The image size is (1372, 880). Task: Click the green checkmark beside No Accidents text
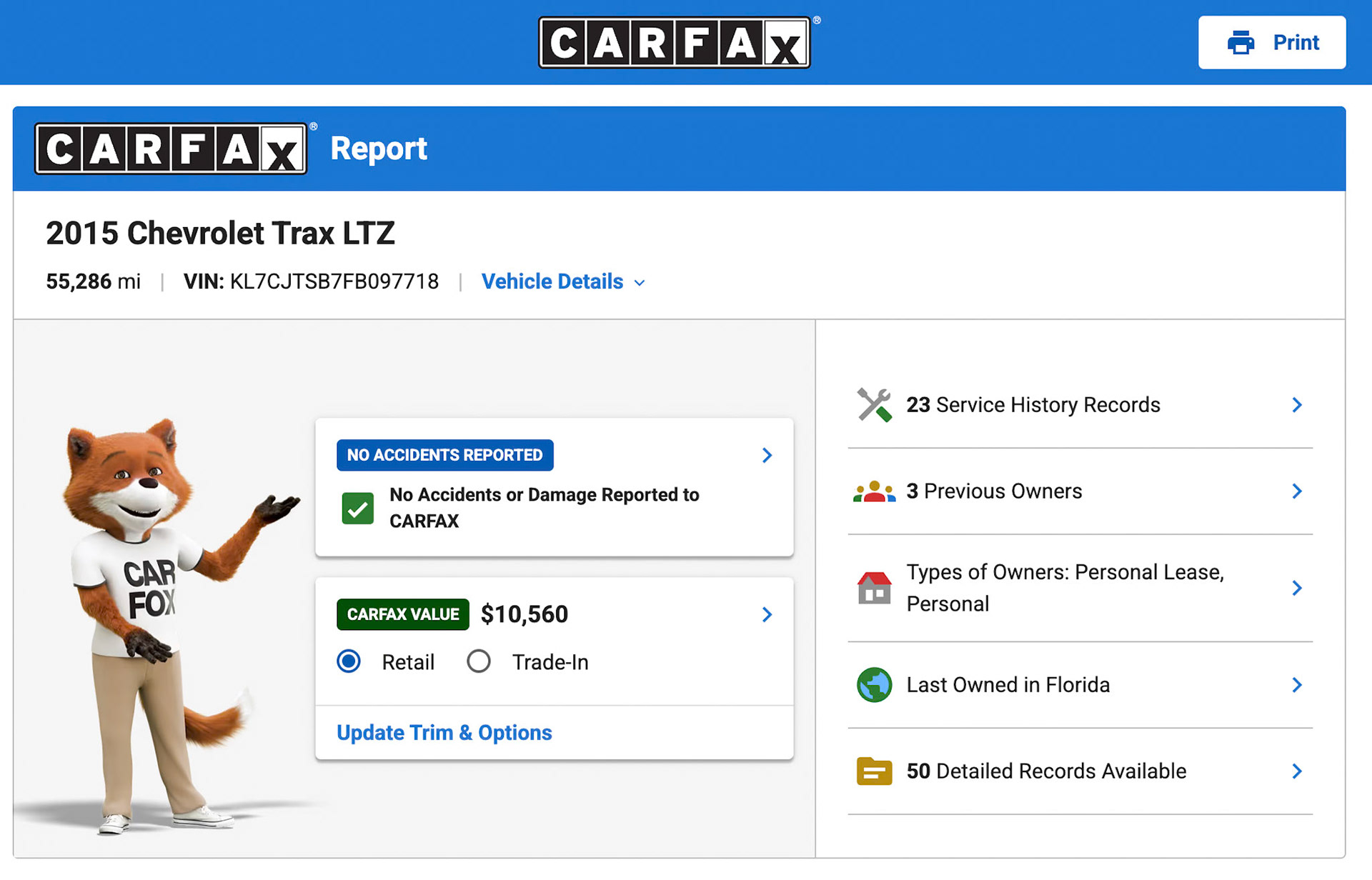click(x=357, y=509)
